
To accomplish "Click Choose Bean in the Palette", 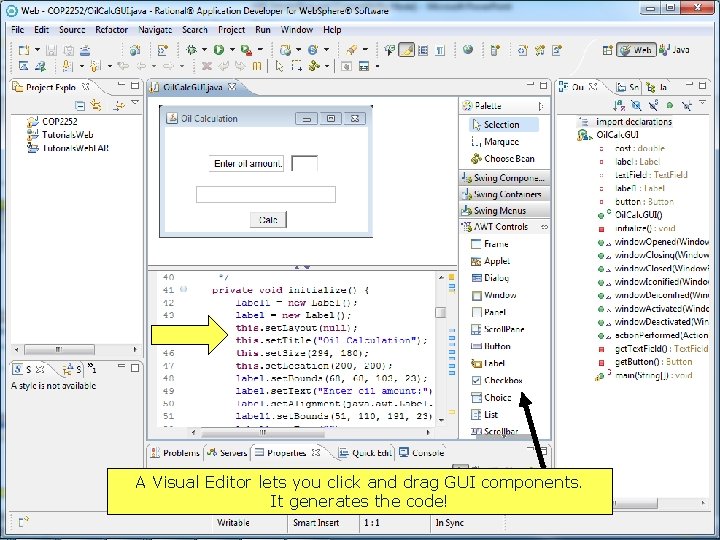I will point(502,158).
